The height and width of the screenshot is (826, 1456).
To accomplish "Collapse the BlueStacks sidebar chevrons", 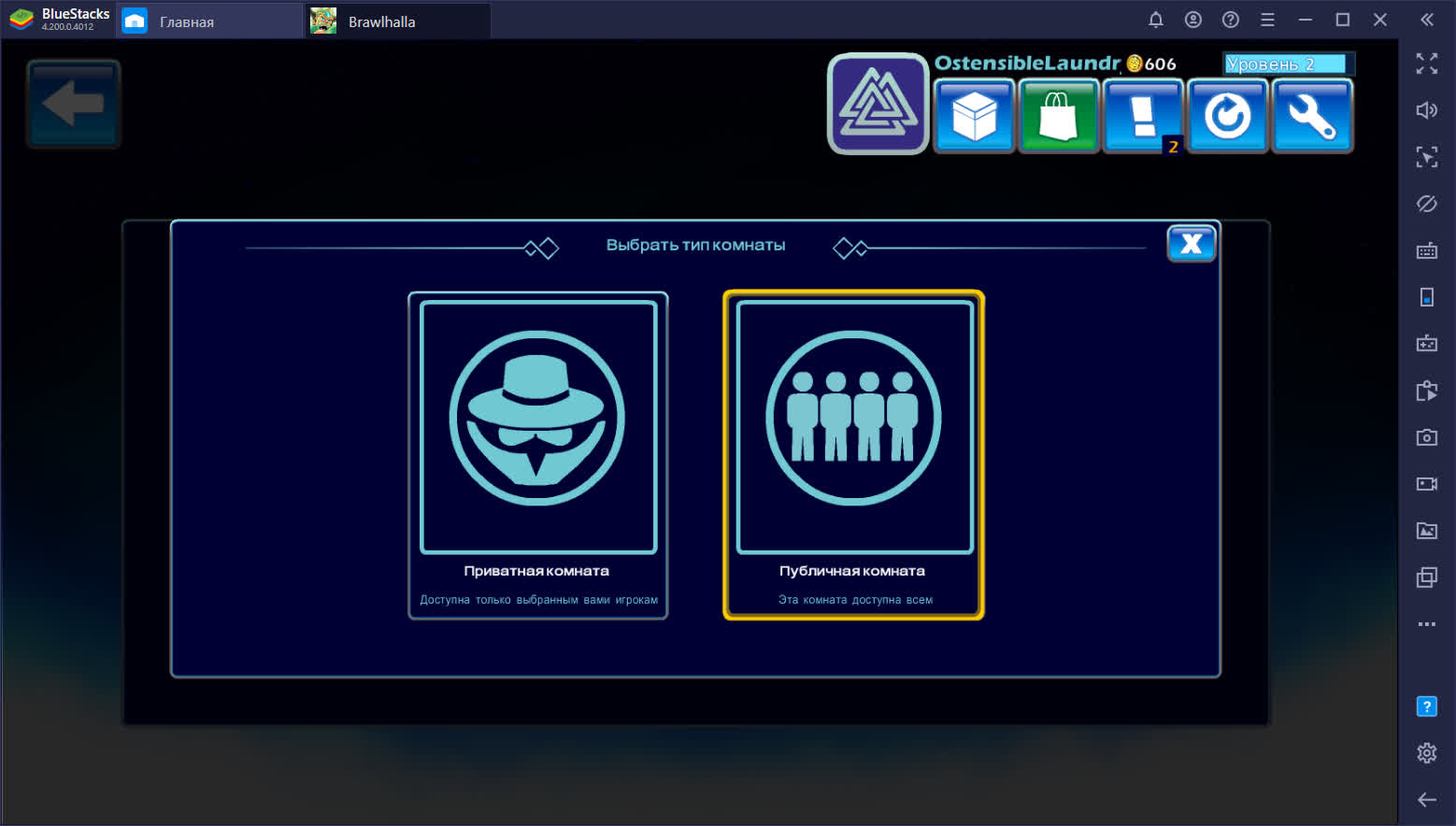I will pyautogui.click(x=1427, y=20).
